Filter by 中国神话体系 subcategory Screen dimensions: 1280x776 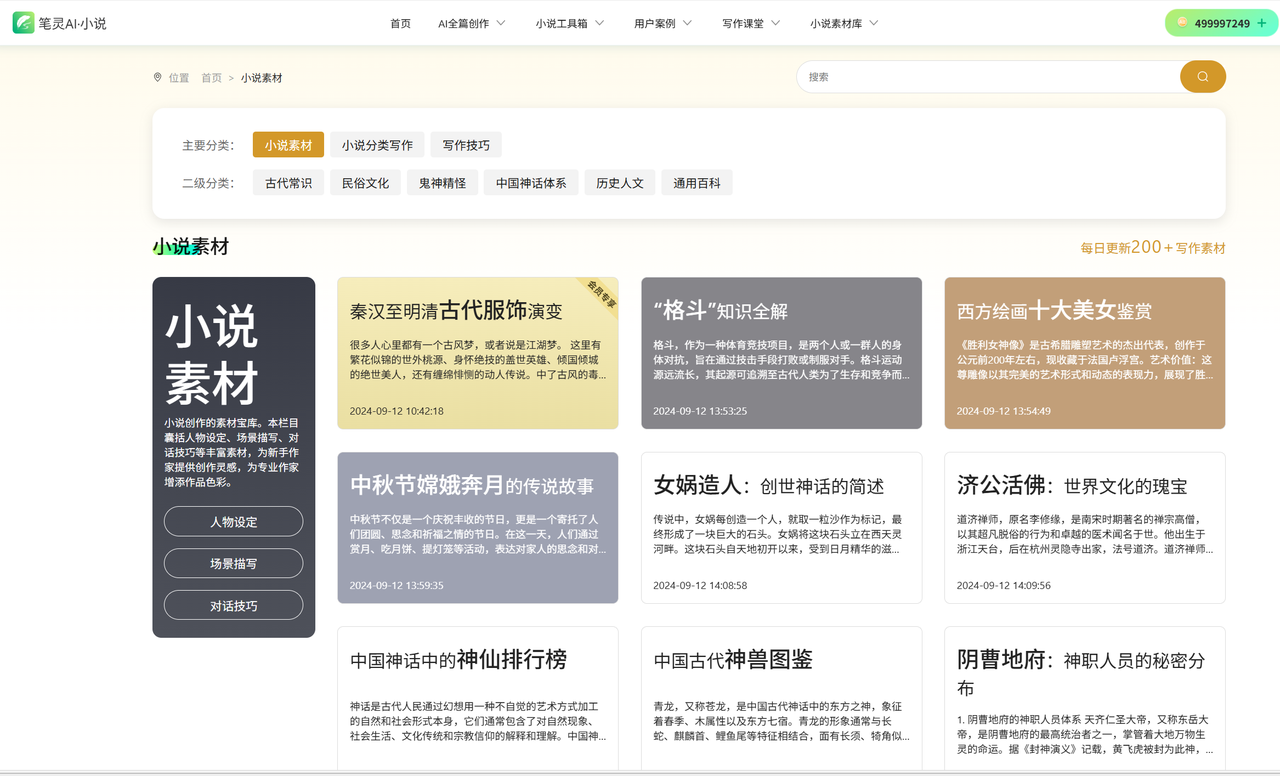[x=531, y=183]
